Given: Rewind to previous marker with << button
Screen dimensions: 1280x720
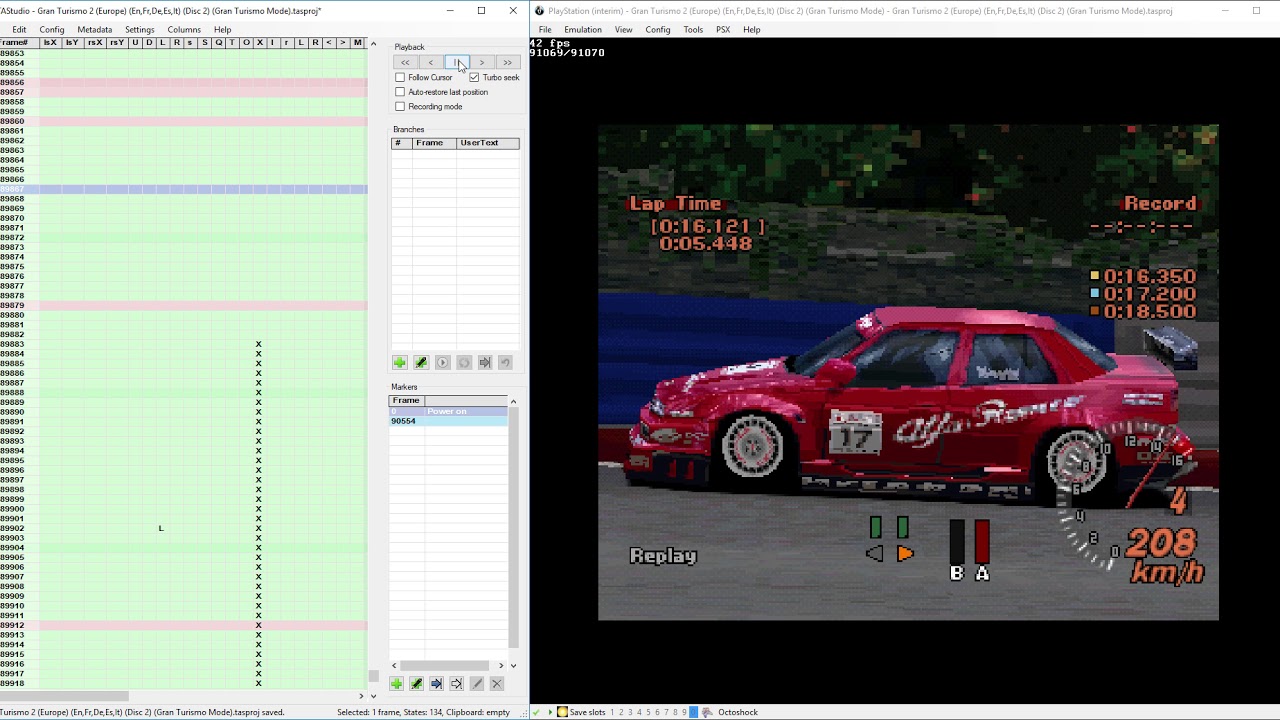Looking at the screenshot, I should coord(405,63).
